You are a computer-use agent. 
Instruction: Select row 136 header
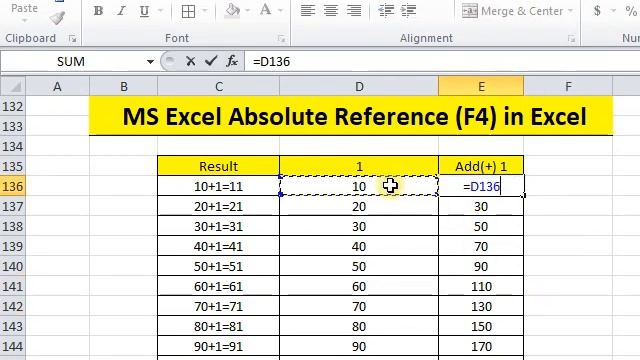pyautogui.click(x=13, y=186)
